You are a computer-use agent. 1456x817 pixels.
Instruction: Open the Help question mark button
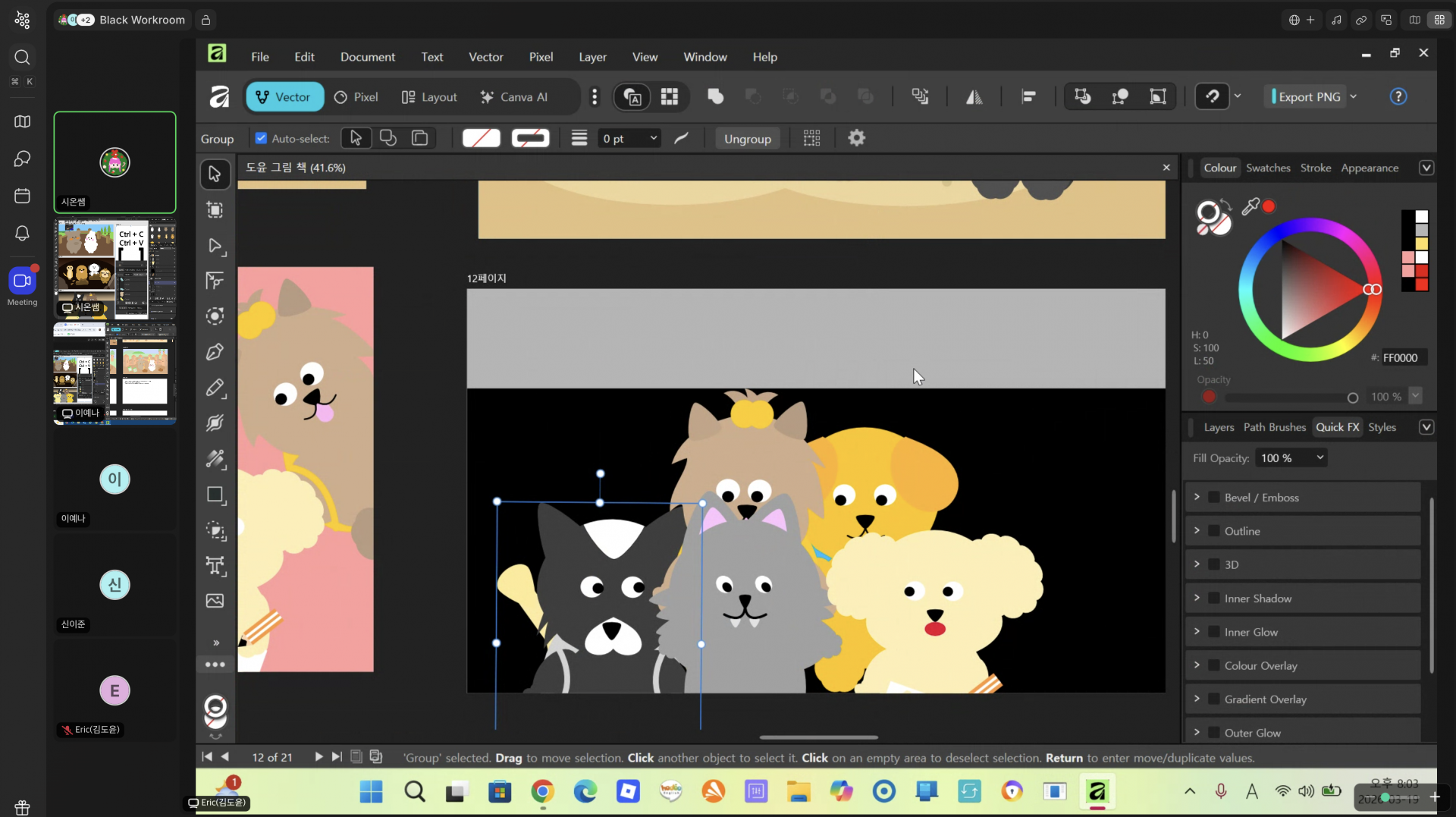click(x=1398, y=97)
